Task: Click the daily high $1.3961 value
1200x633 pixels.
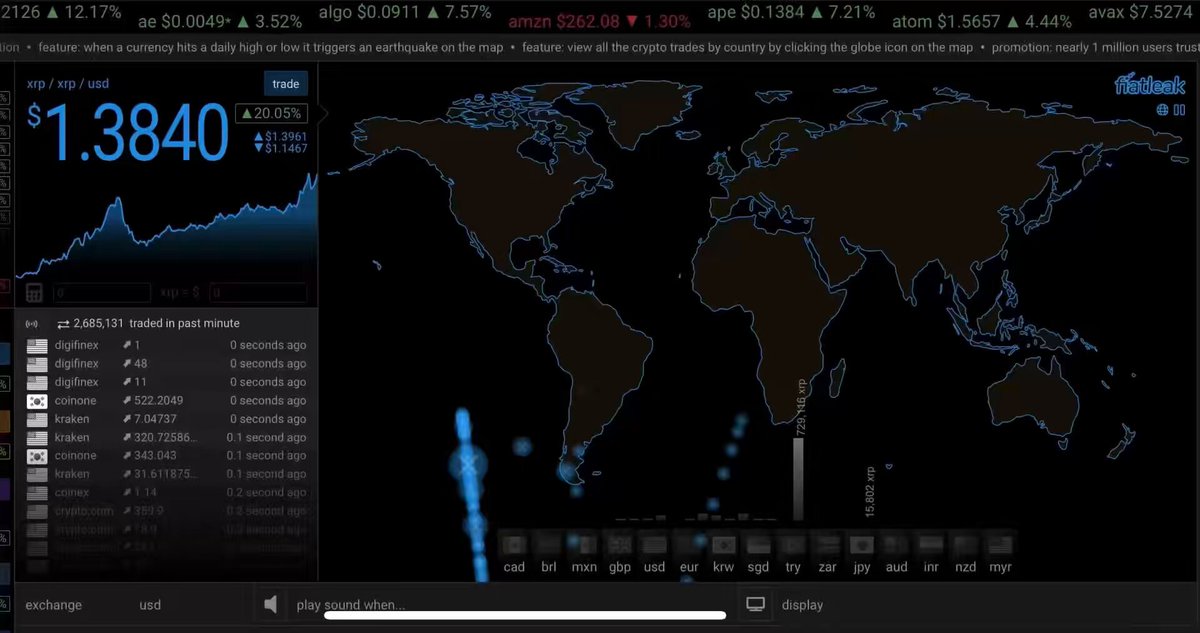Action: pyautogui.click(x=280, y=136)
